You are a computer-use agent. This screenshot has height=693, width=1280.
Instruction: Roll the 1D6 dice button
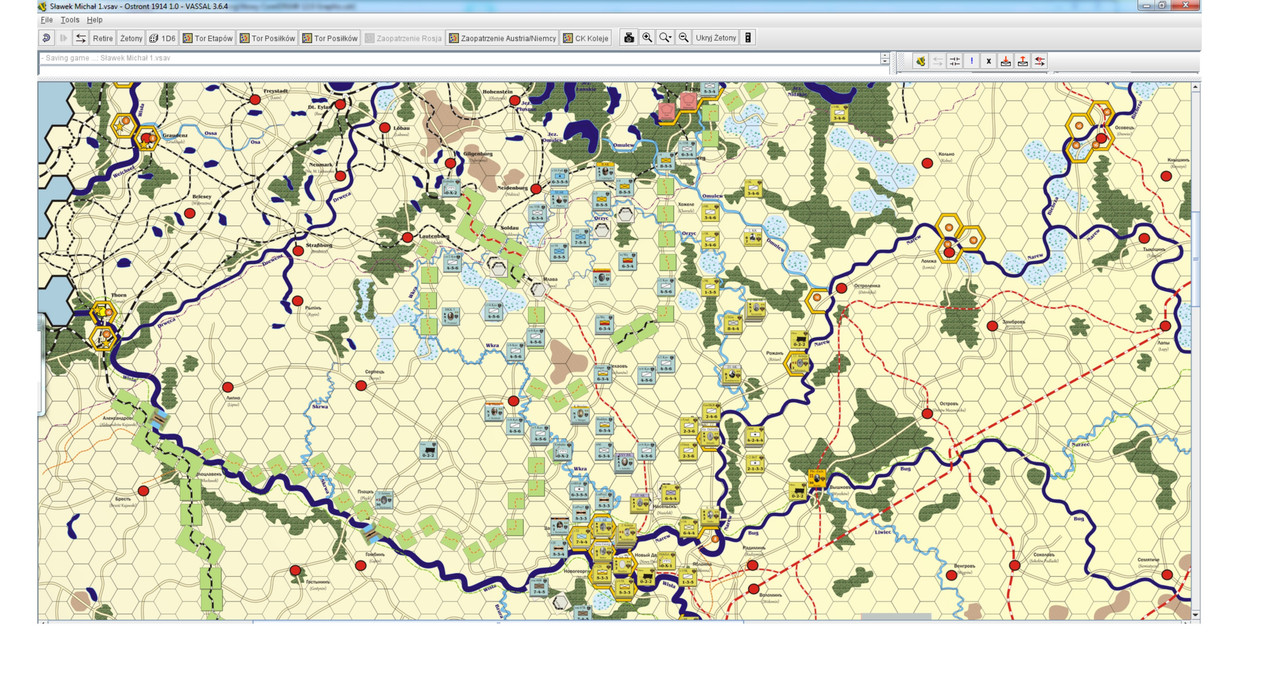point(162,38)
